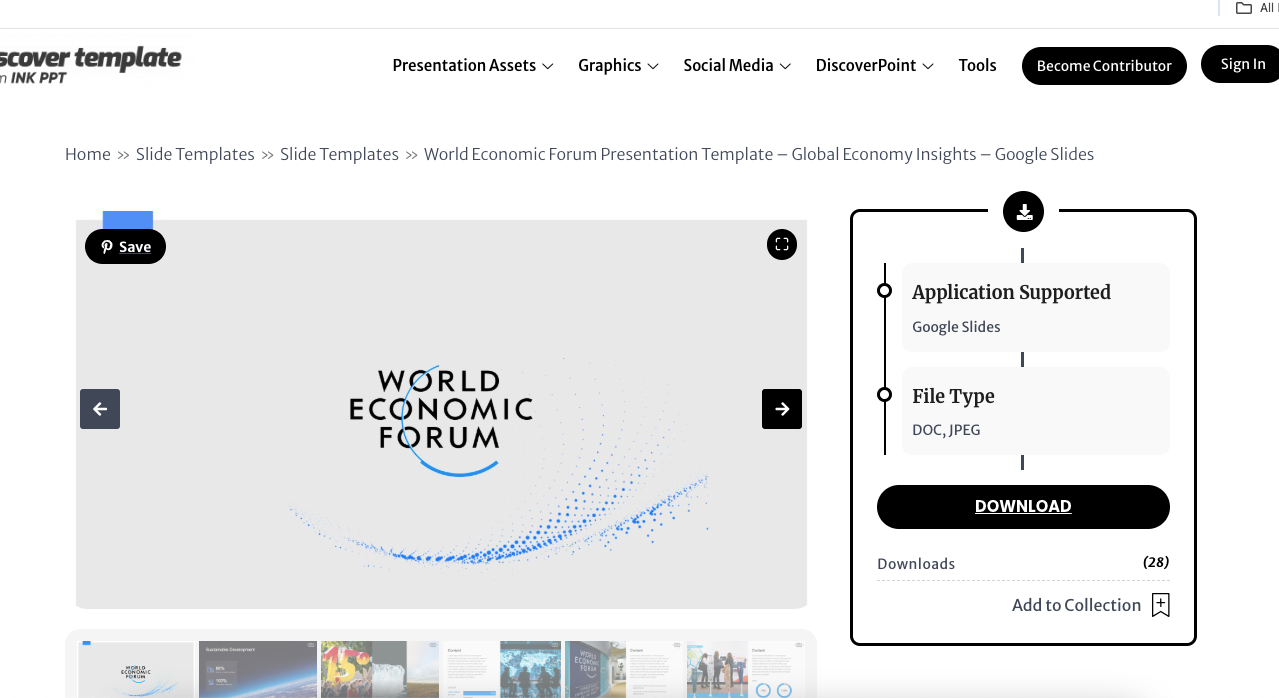Click the main World Economic Forum slide preview

441,414
